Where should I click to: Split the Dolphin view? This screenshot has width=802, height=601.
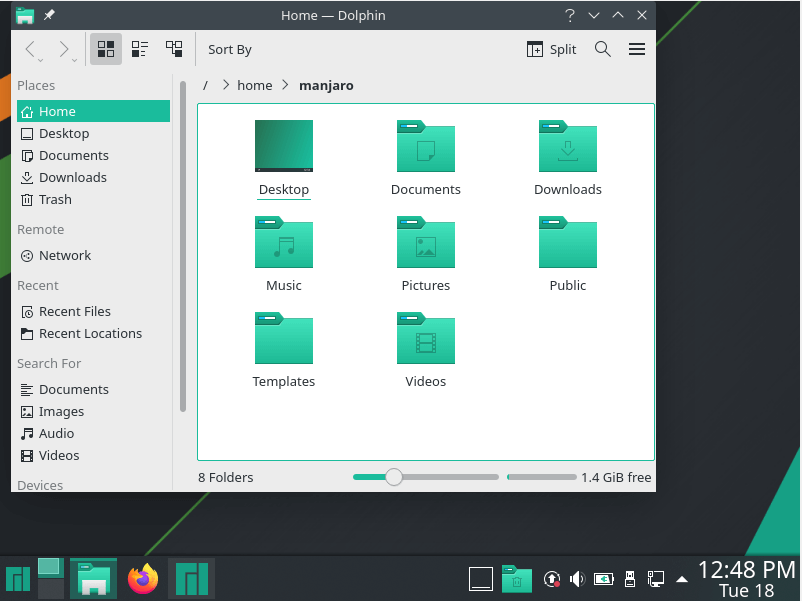point(551,48)
